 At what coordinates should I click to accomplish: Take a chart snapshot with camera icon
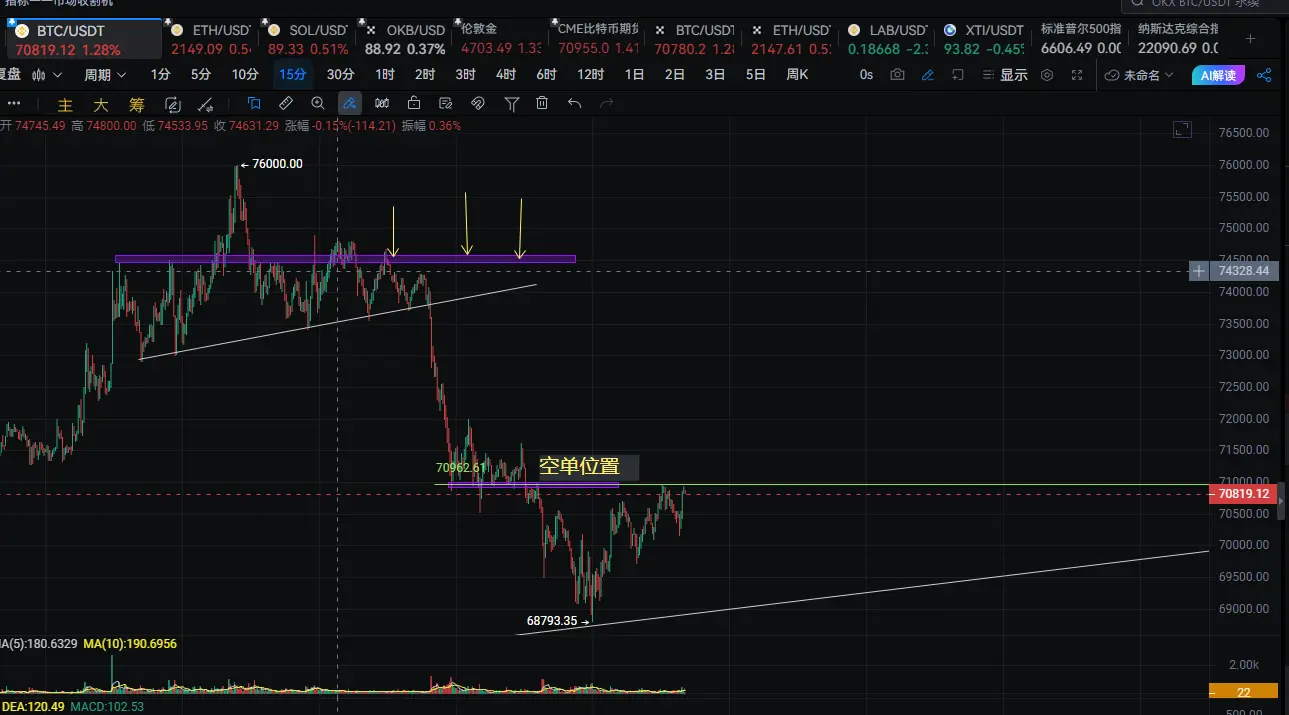[x=897, y=75]
